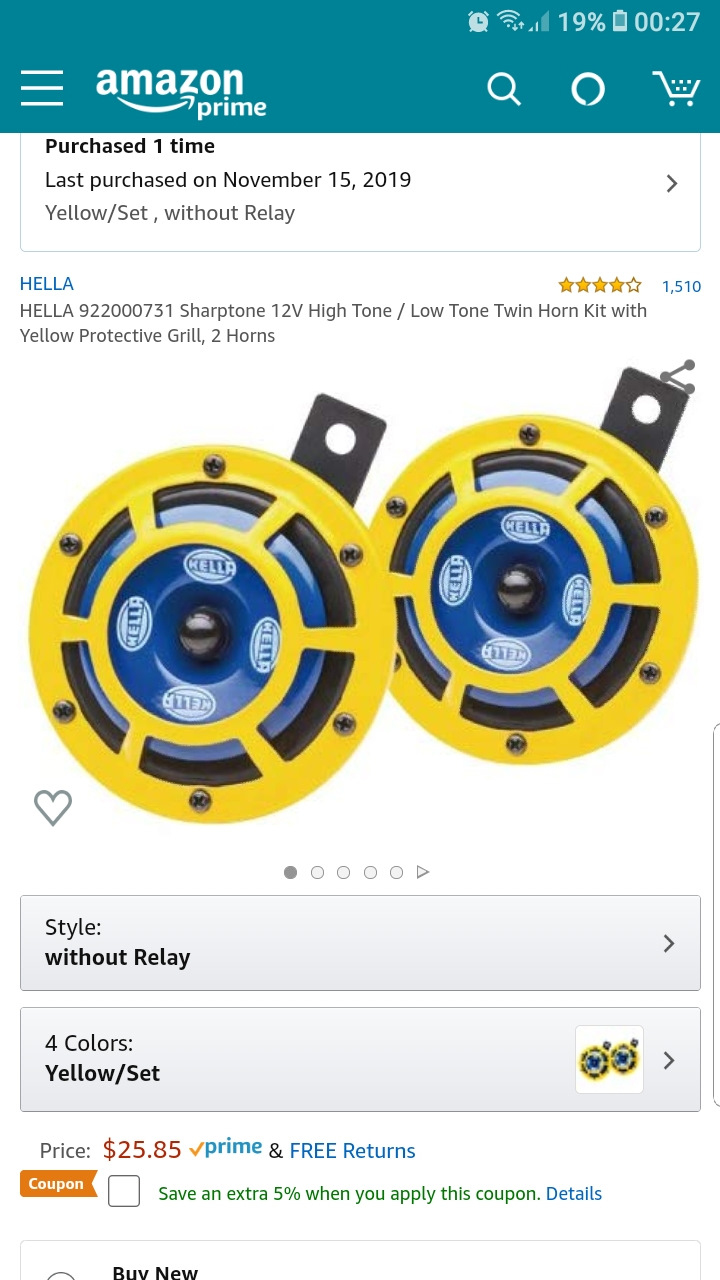
Task: Tick the 5% coupon checkbox
Action: pos(124,1191)
